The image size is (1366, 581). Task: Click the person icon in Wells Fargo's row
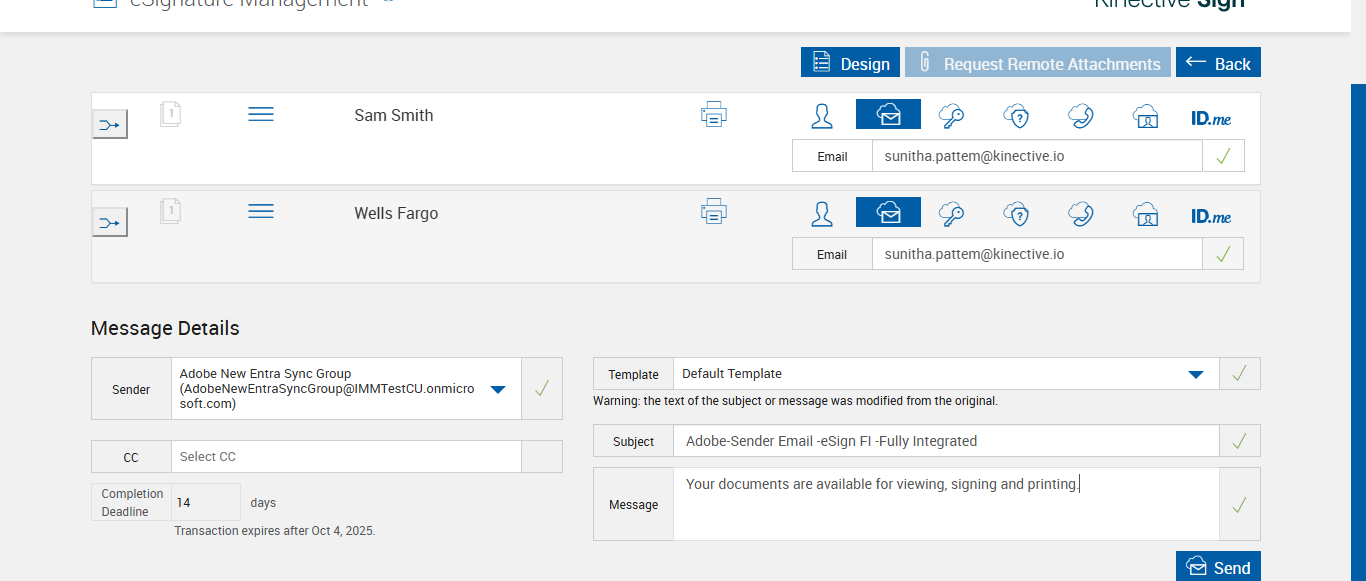coord(822,214)
